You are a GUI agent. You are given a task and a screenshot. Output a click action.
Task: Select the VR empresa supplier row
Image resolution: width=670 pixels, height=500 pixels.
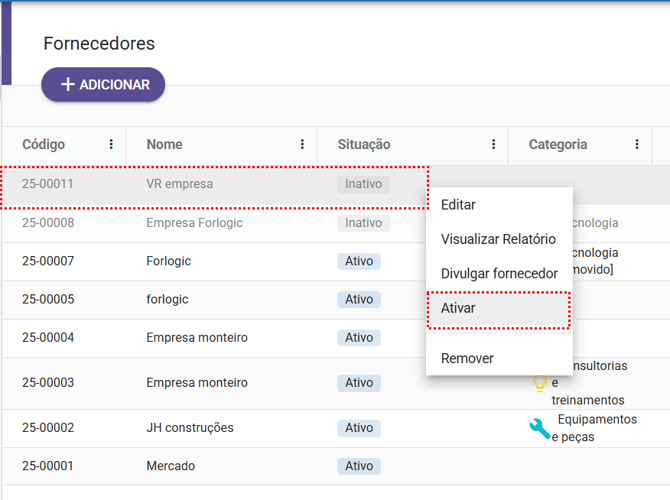tap(179, 184)
